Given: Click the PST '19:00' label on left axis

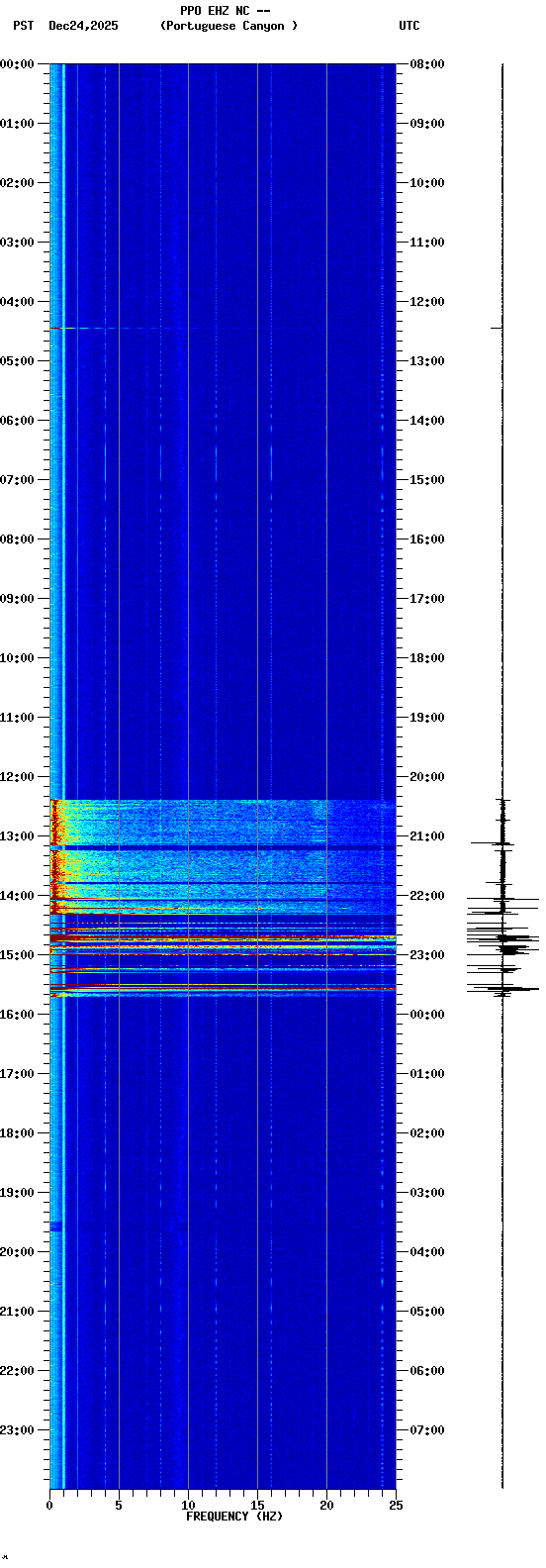Looking at the screenshot, I should (17, 1193).
